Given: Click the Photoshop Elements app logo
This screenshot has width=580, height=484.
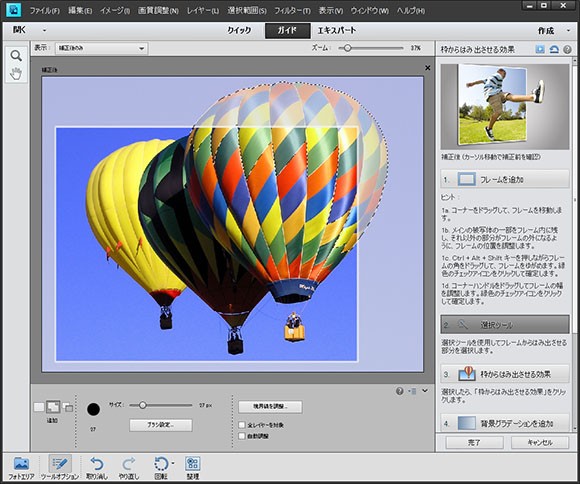Looking at the screenshot, I should point(14,10).
